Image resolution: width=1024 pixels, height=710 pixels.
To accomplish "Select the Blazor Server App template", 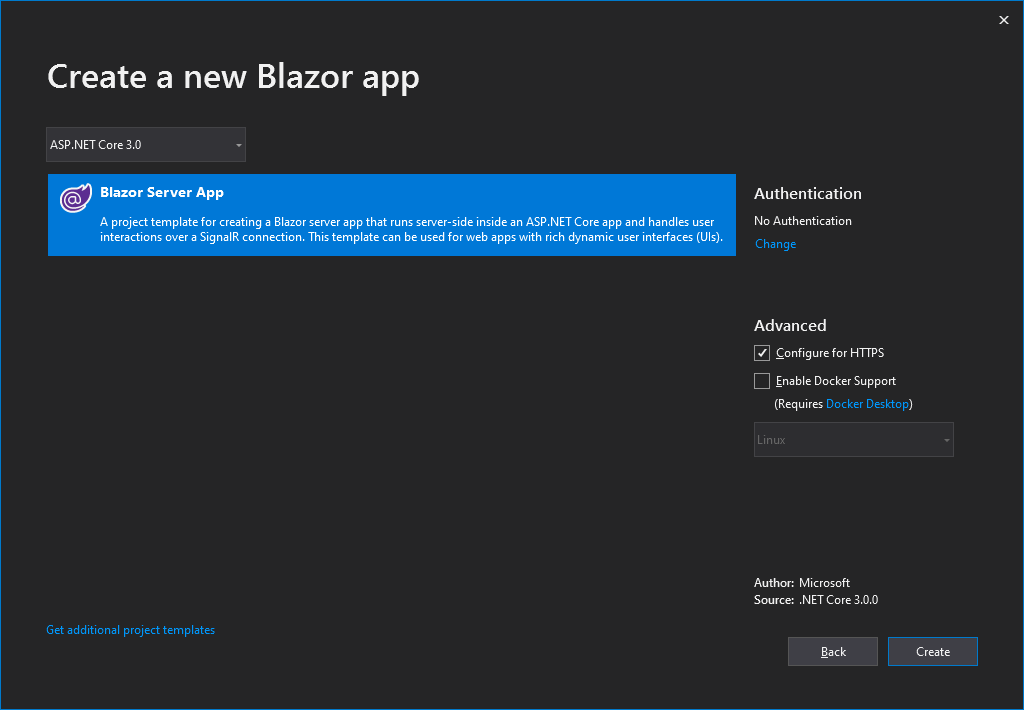I will tap(392, 215).
